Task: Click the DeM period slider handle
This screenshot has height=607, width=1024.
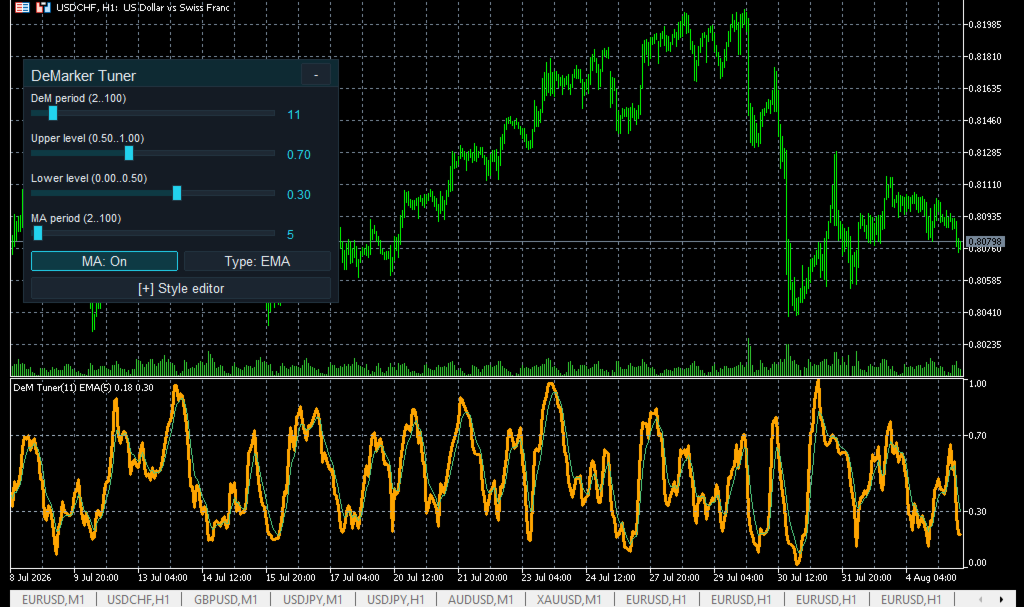Action: tap(53, 113)
